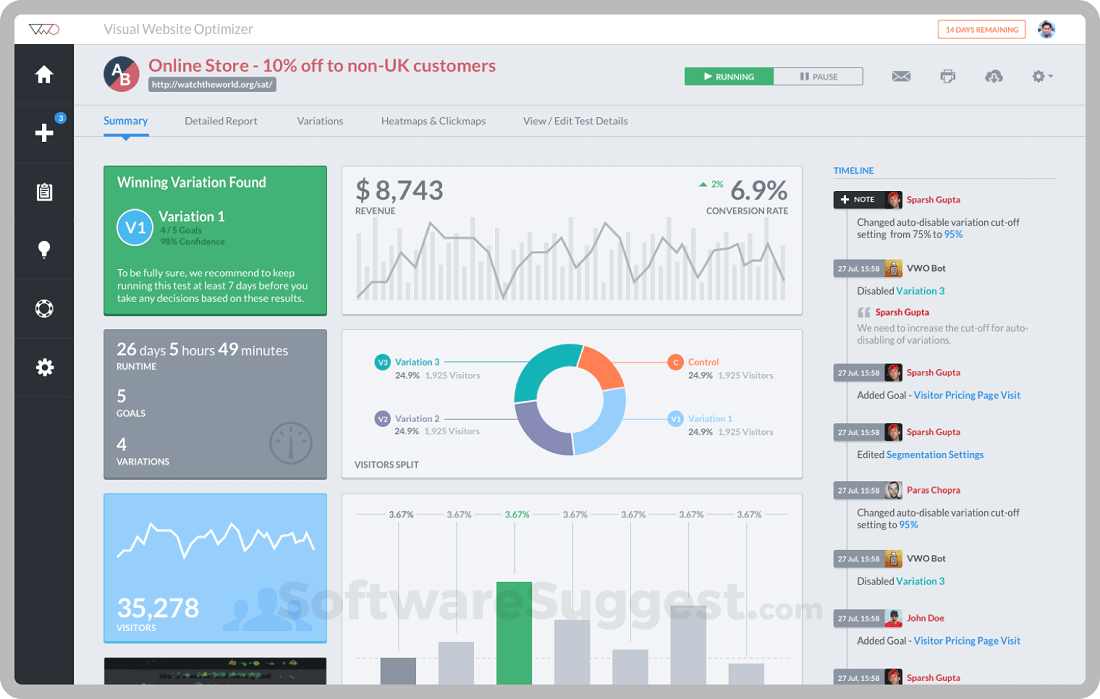Download results via the cloud download icon

(994, 75)
